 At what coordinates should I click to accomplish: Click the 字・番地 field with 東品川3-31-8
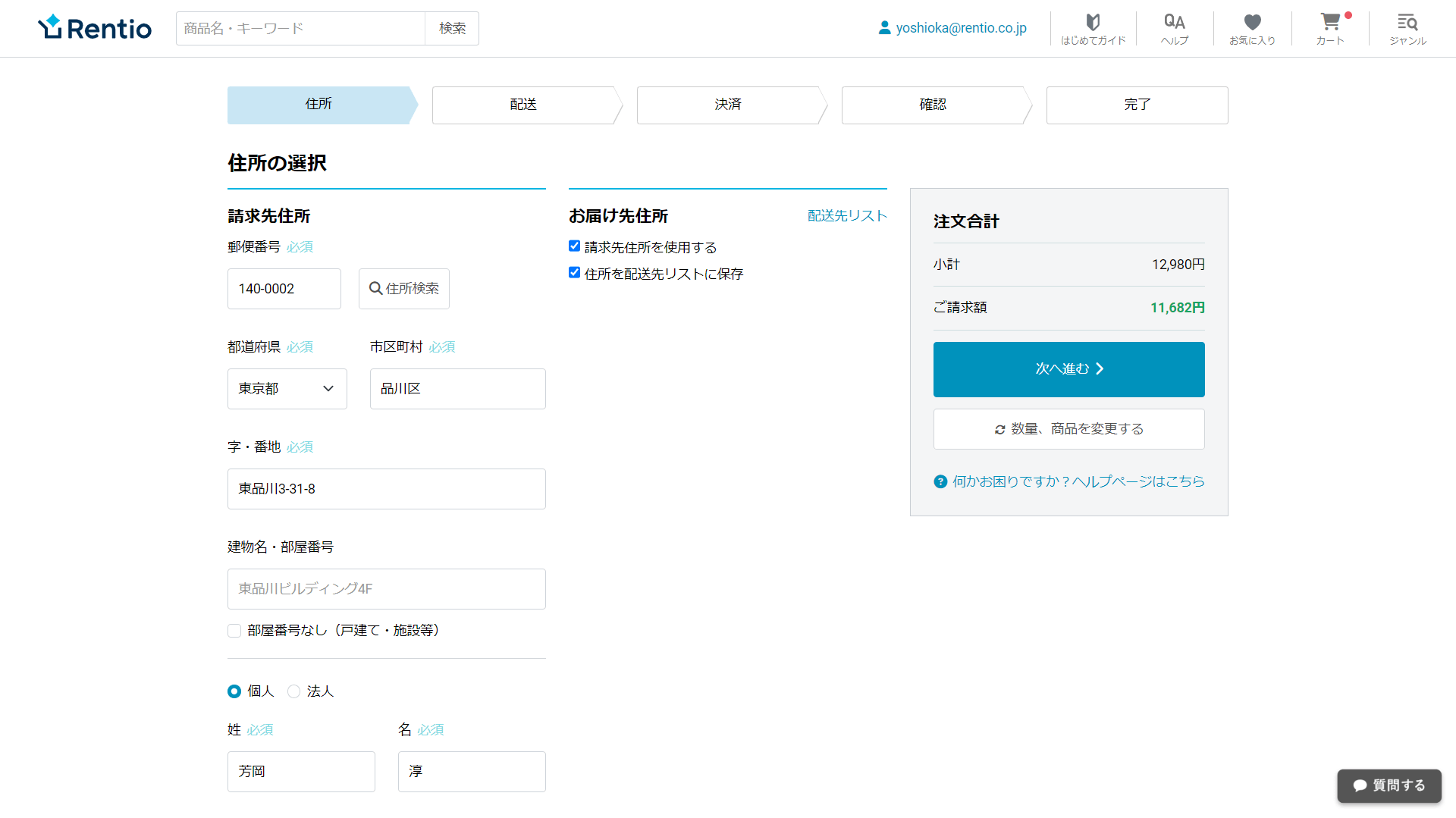pos(387,489)
